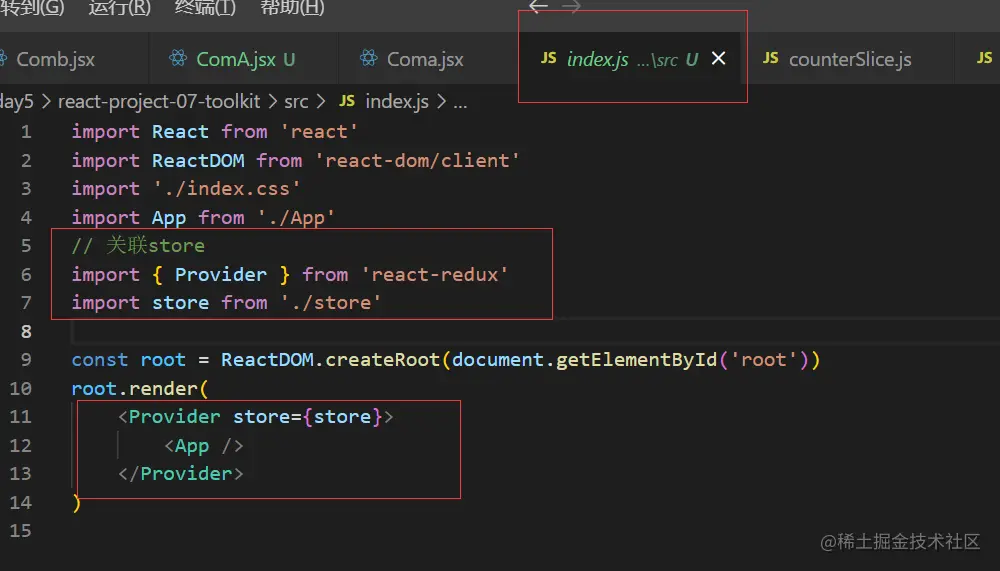Click ReactDOM identifier on line 2
1000x571 pixels.
[198, 161]
